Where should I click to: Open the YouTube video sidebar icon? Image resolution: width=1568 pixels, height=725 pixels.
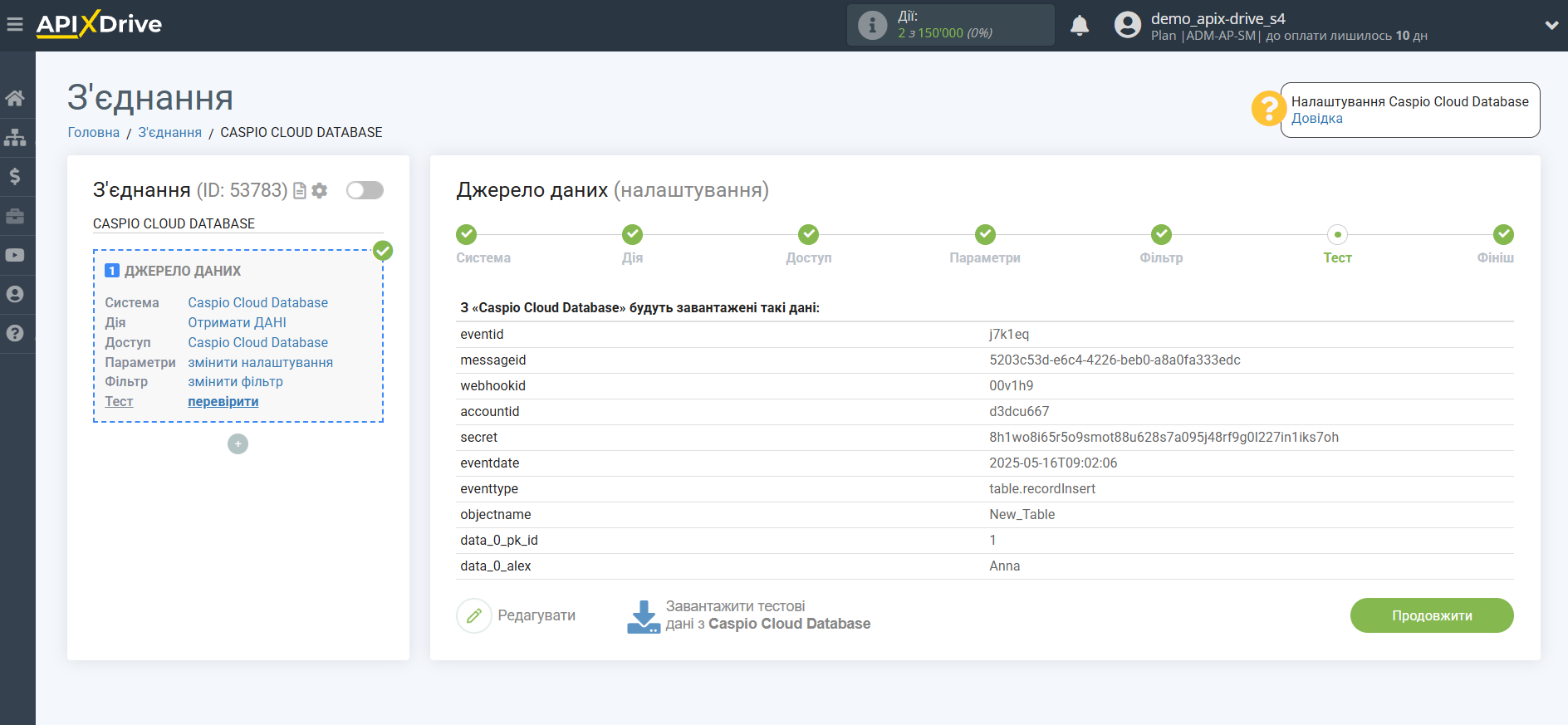pyautogui.click(x=15, y=255)
